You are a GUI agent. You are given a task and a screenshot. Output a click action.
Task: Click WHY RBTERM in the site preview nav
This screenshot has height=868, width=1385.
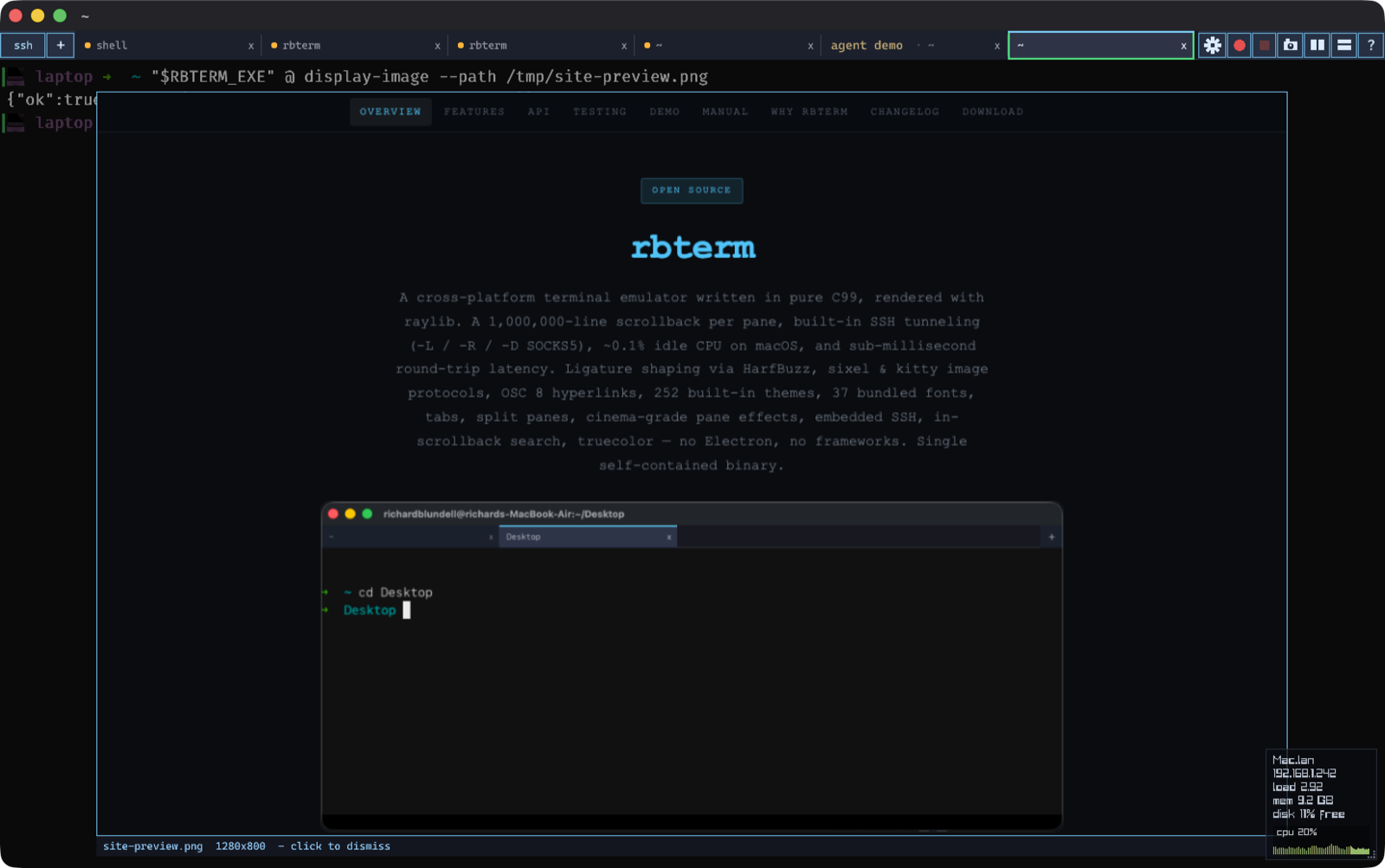pyautogui.click(x=809, y=112)
